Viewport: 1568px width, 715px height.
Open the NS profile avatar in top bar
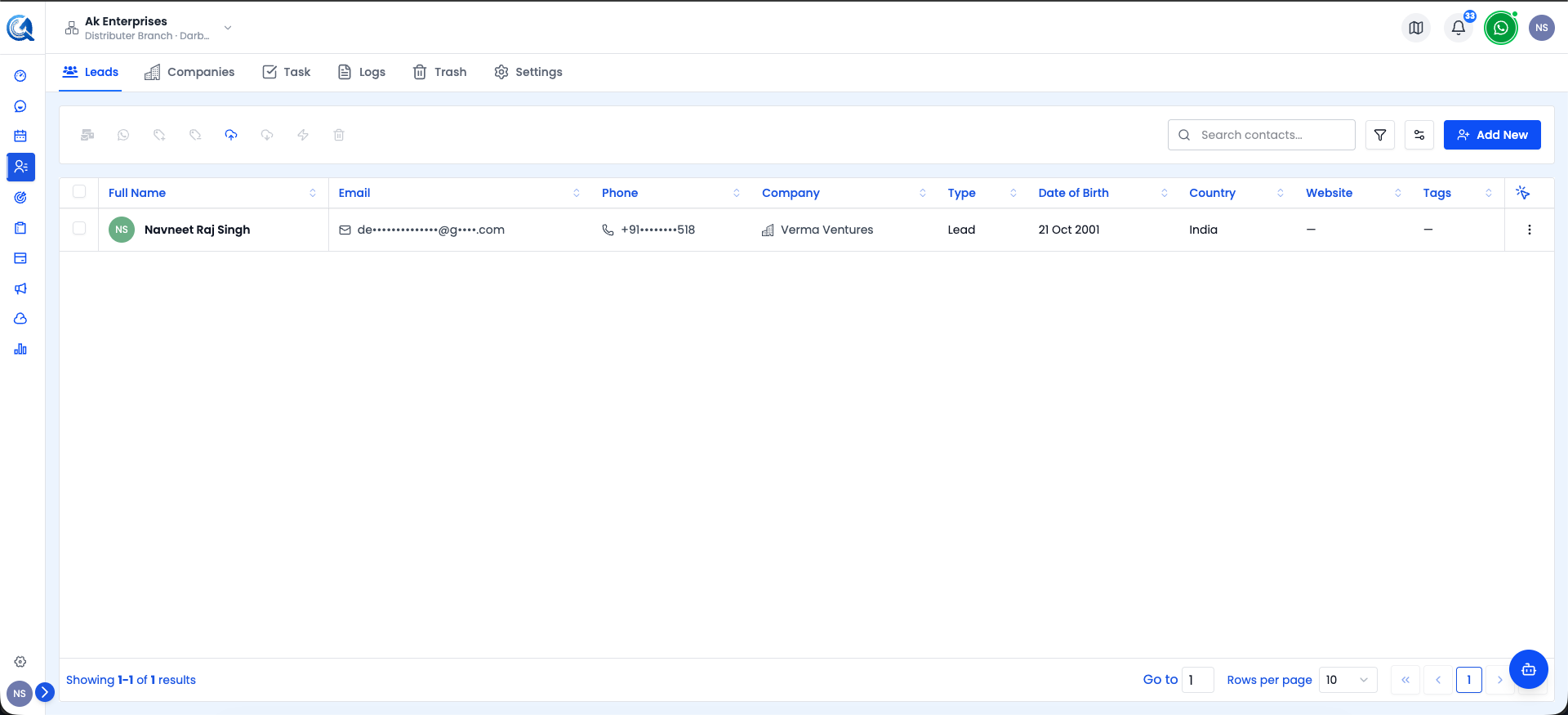tap(1542, 28)
